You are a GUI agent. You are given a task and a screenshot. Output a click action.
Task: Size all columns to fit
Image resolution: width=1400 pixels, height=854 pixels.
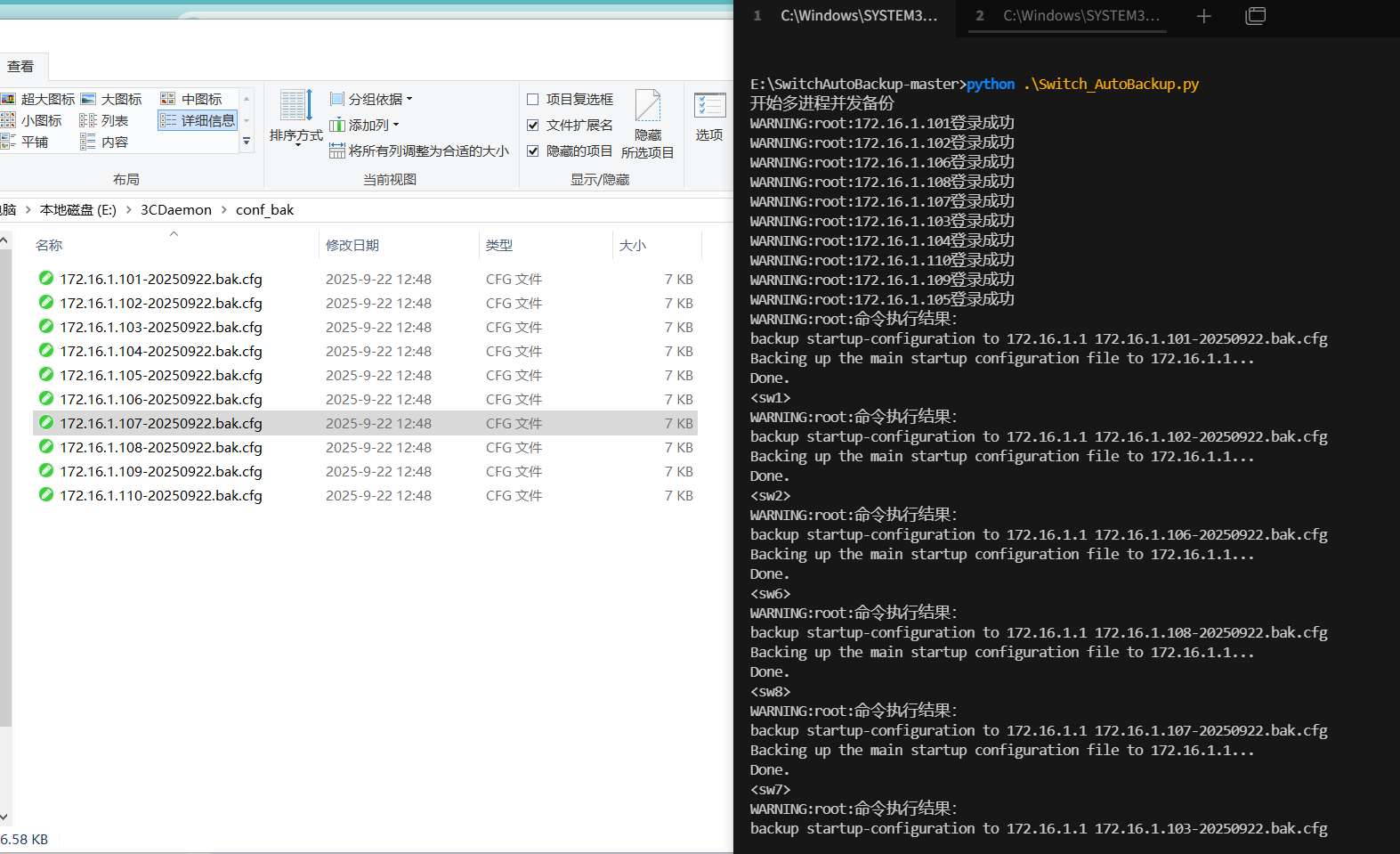click(x=419, y=150)
